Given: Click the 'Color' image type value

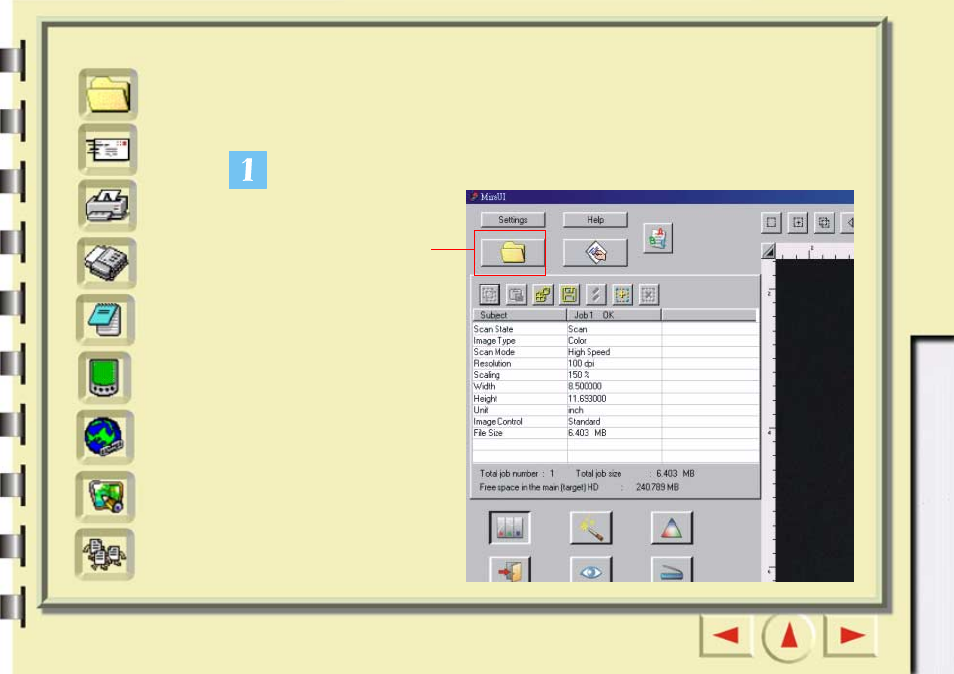Looking at the screenshot, I should (x=577, y=341).
